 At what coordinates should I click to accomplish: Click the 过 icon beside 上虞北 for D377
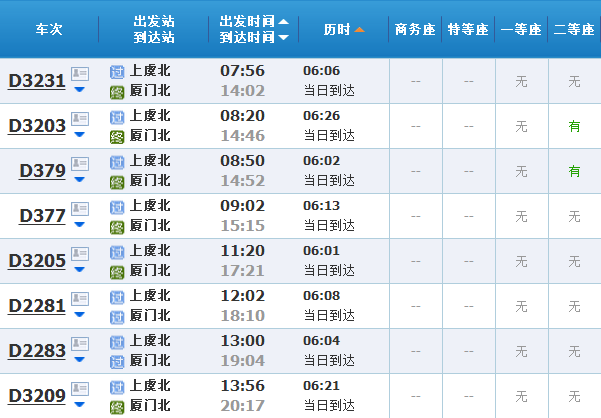(117, 207)
